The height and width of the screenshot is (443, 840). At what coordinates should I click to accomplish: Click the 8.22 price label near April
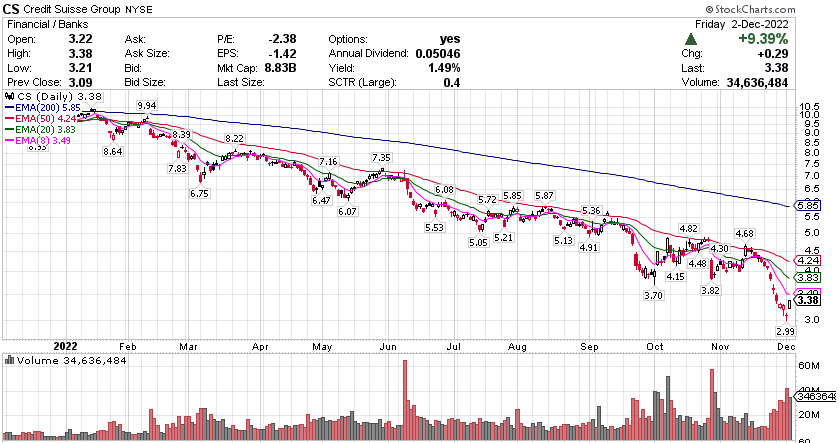234,139
